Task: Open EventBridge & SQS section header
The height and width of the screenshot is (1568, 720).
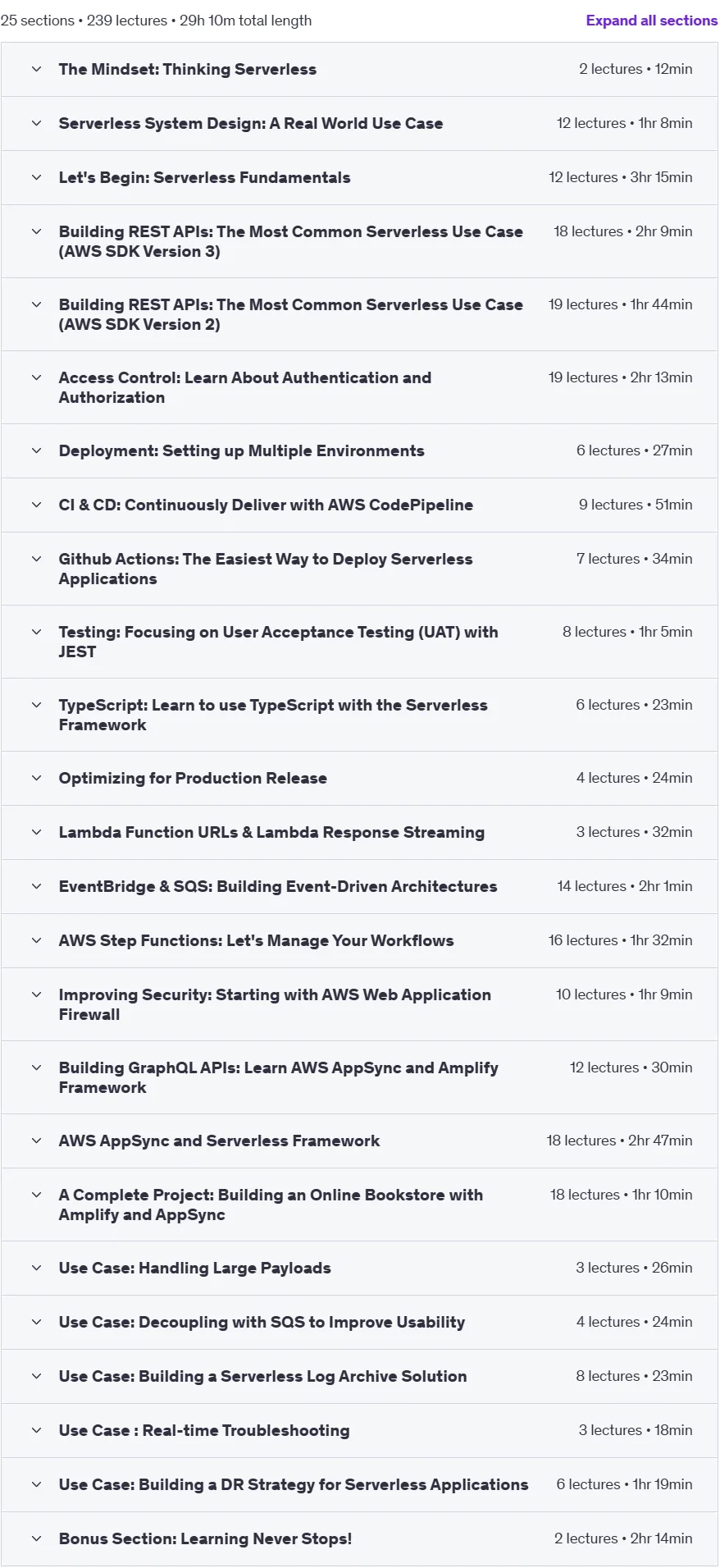Action: 278,886
